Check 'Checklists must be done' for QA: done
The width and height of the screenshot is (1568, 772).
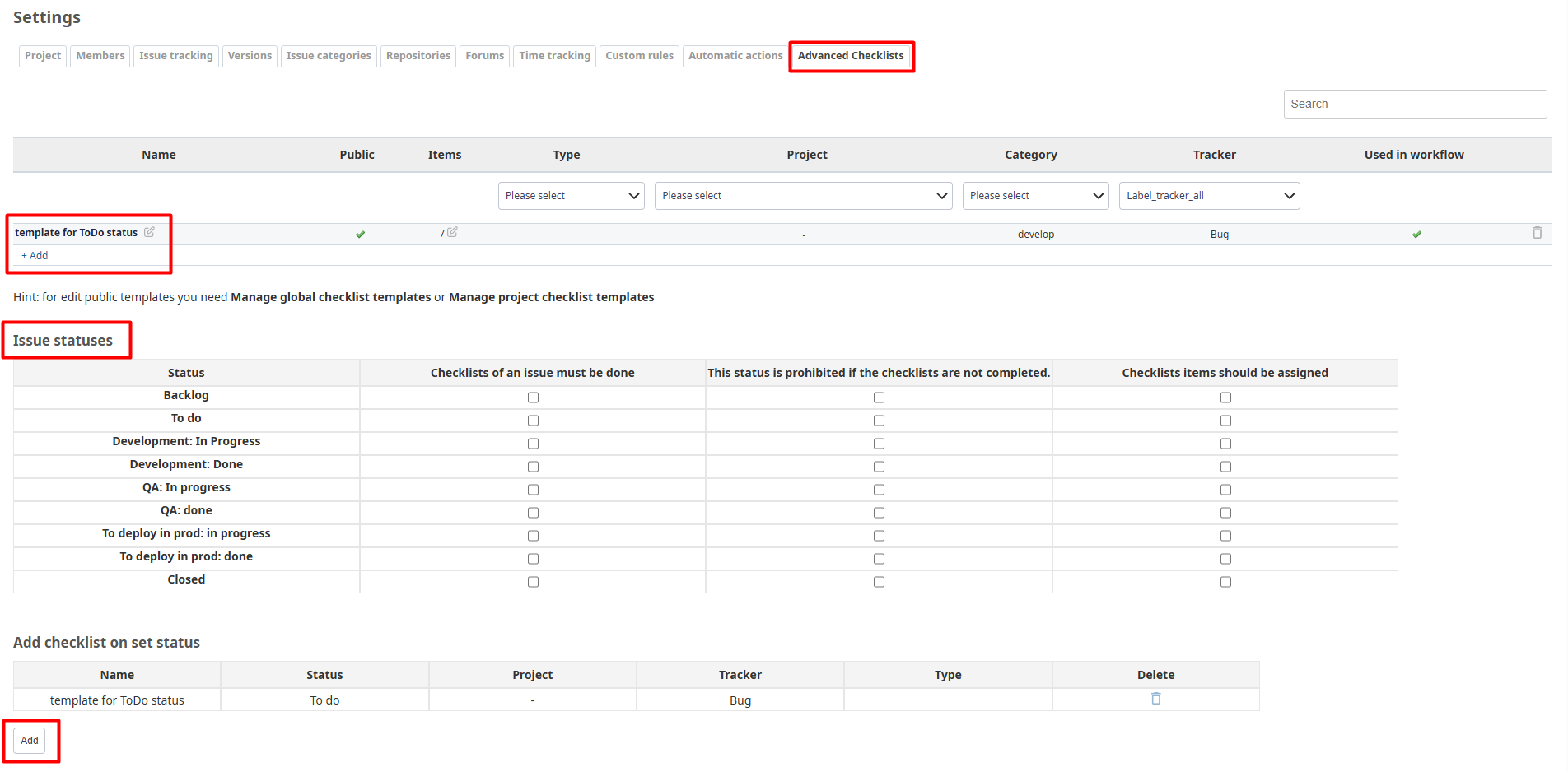[533, 513]
